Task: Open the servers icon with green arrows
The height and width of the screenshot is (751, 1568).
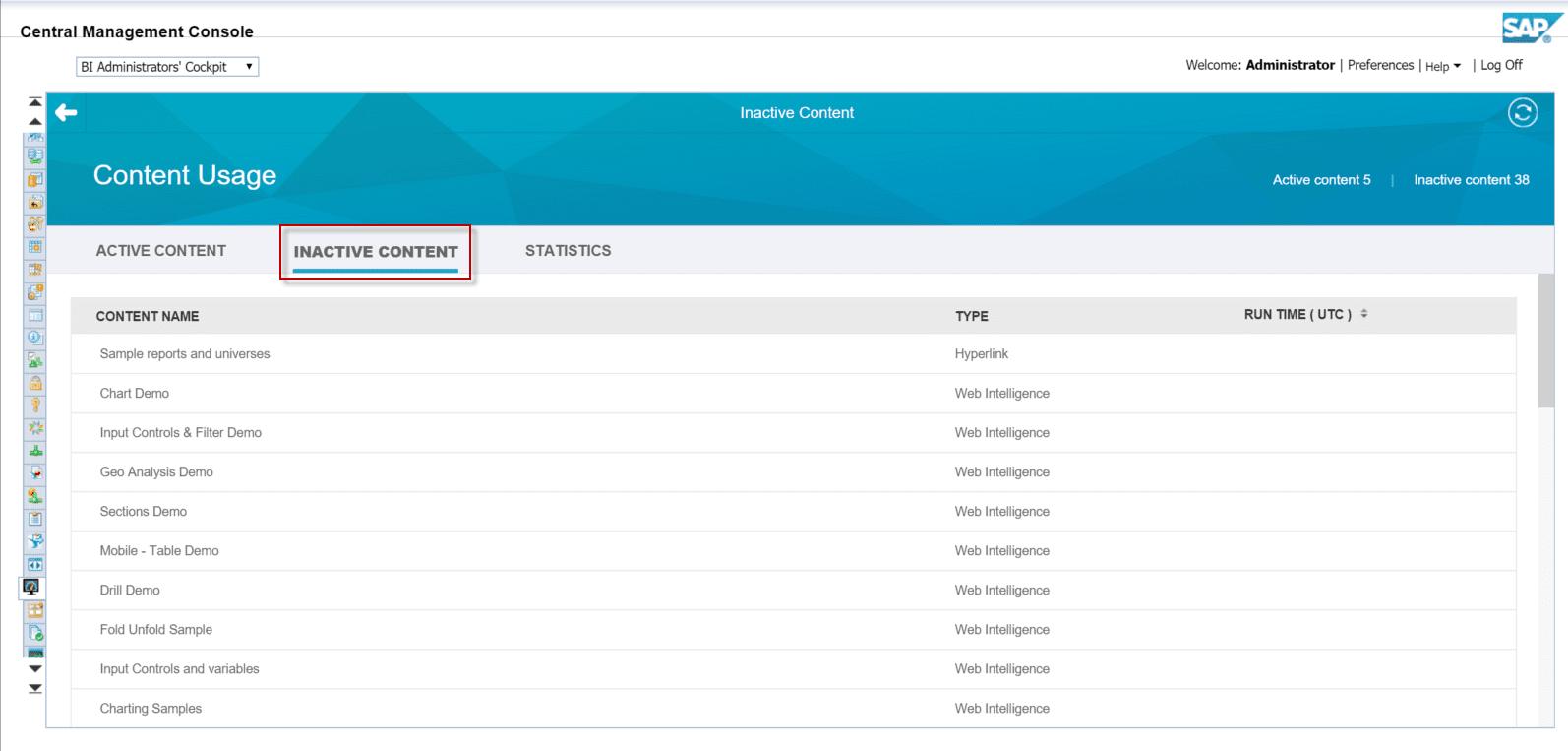Action: (35, 156)
